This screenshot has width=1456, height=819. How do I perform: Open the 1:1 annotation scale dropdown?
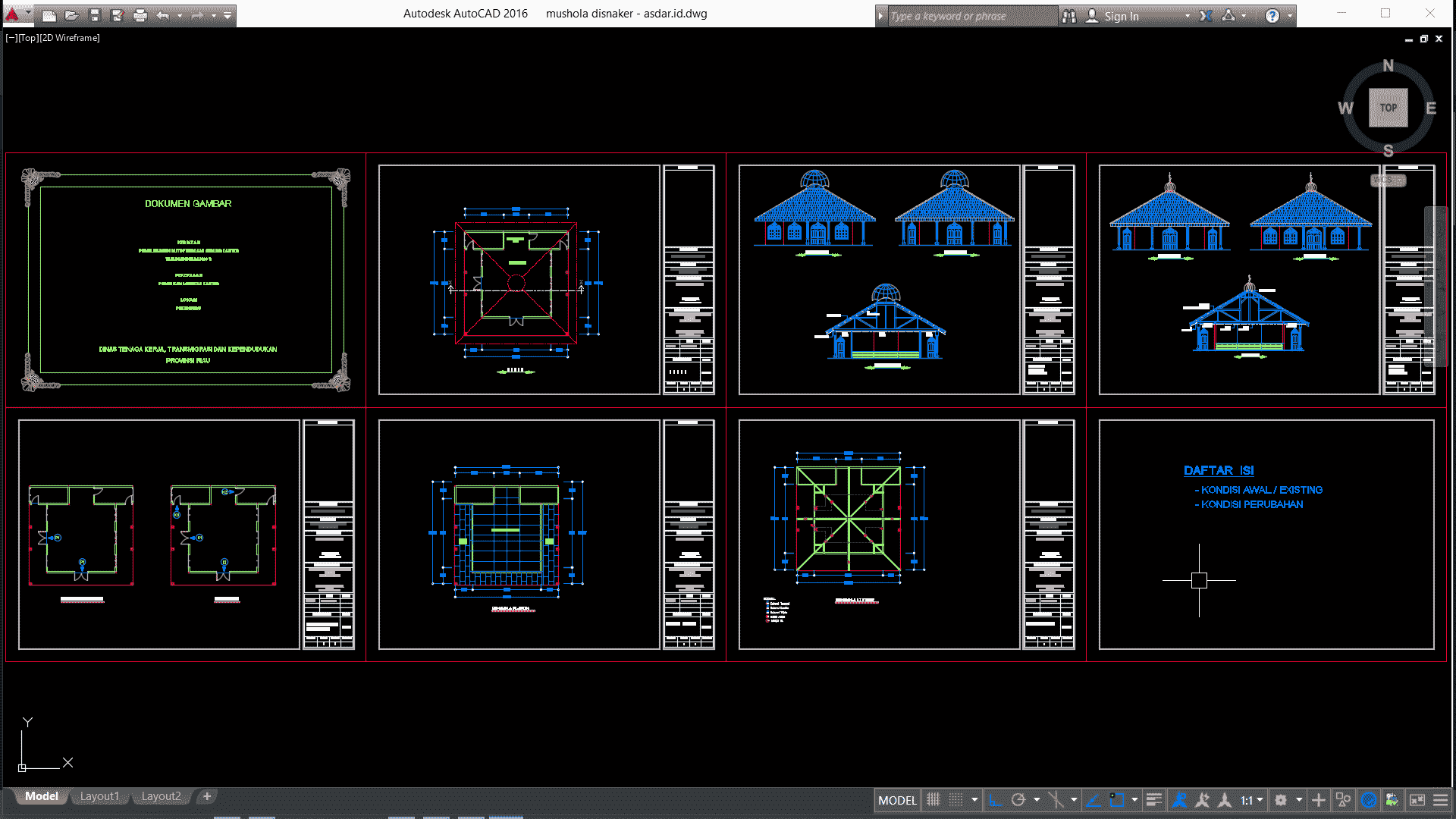coord(1252,800)
